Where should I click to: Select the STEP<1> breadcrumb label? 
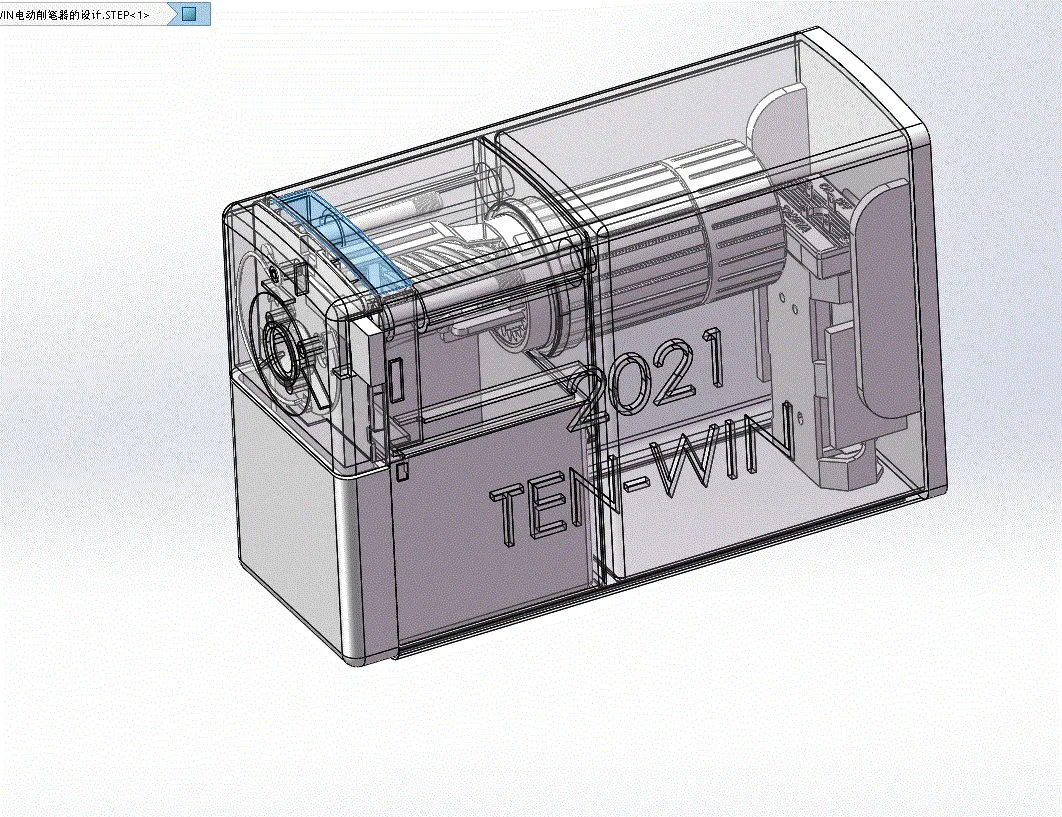[75, 14]
